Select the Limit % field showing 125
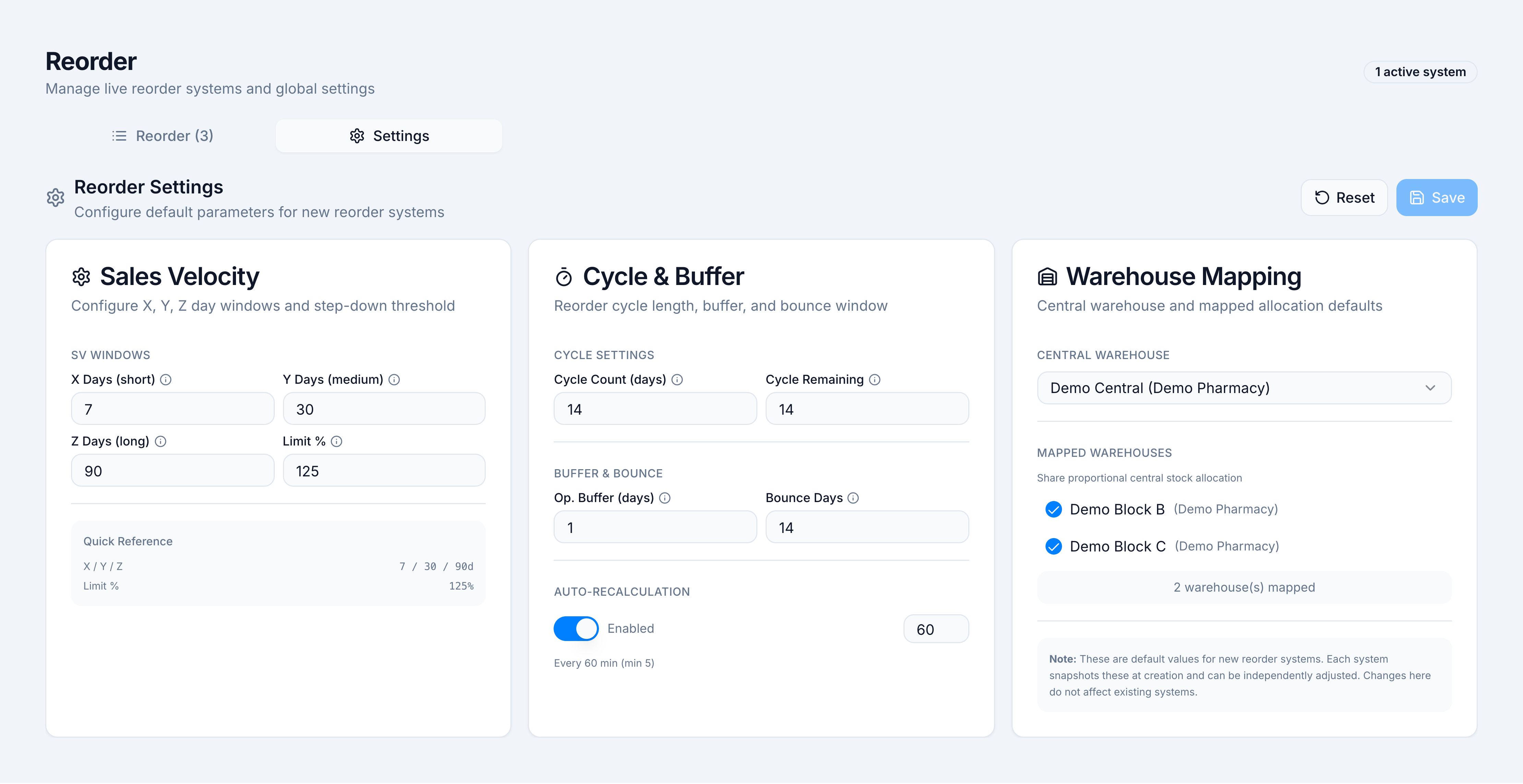The height and width of the screenshot is (784, 1523). [384, 471]
